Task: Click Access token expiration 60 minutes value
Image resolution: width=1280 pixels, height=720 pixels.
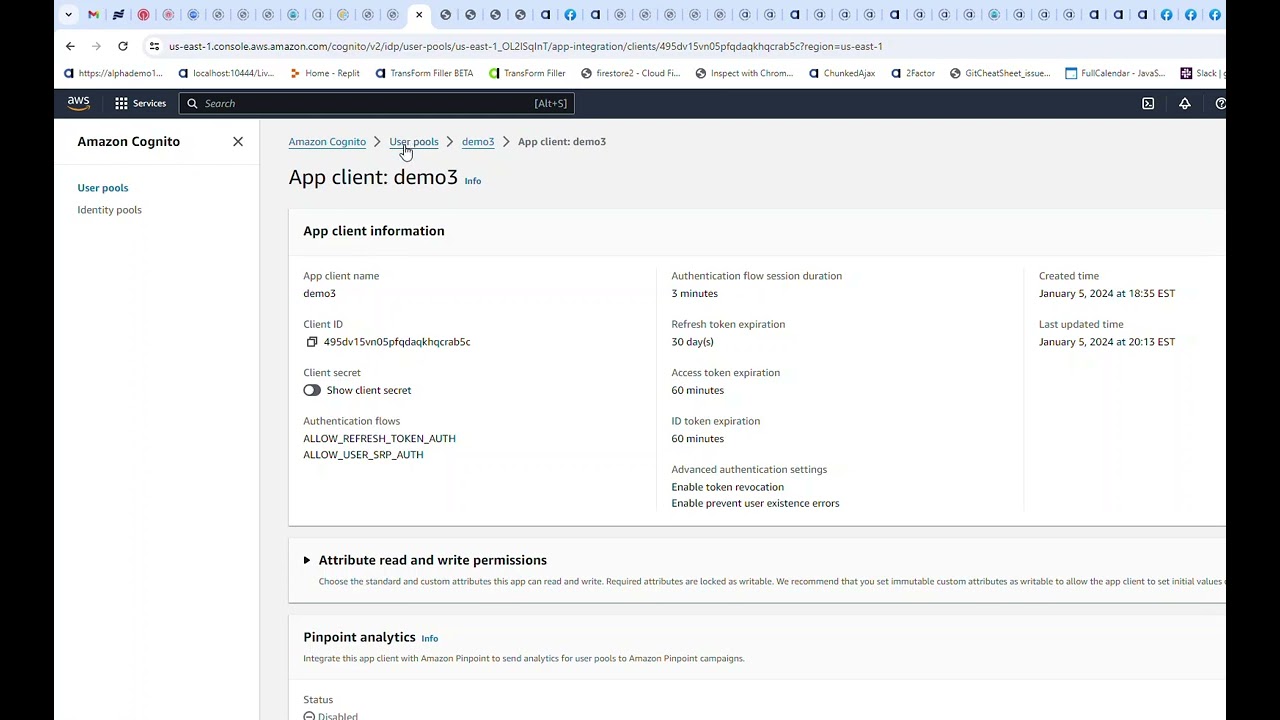Action: tap(697, 390)
